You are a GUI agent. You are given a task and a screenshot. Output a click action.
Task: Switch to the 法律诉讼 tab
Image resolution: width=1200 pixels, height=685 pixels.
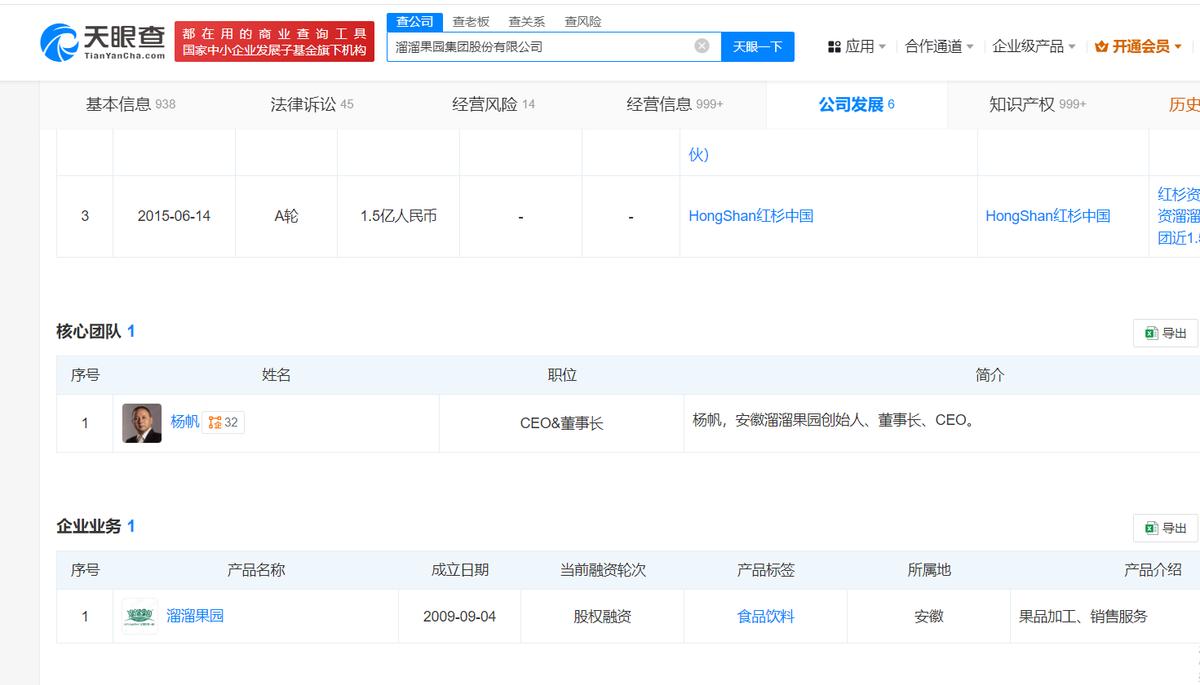(311, 104)
